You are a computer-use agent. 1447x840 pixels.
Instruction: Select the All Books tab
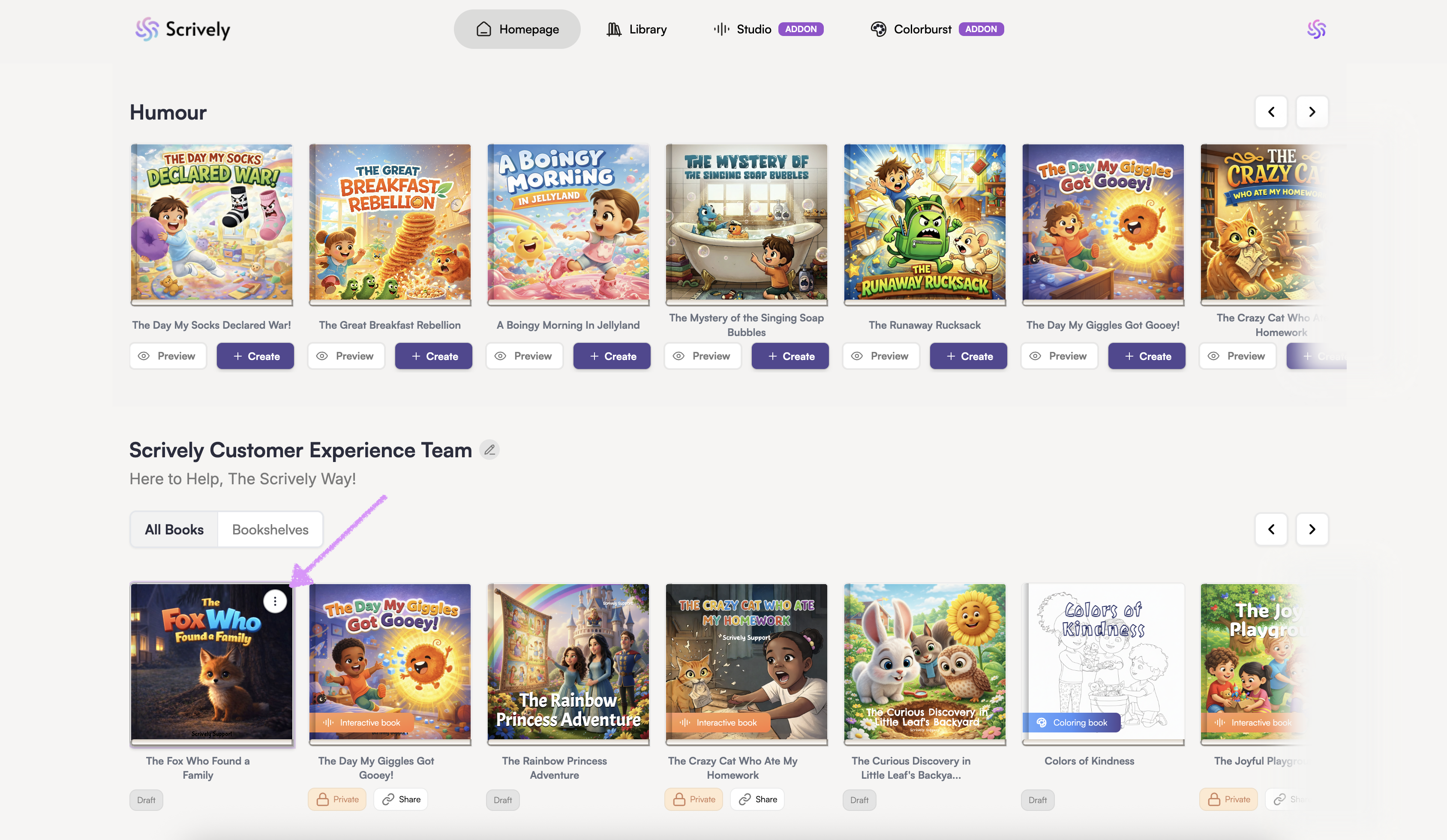coord(174,529)
